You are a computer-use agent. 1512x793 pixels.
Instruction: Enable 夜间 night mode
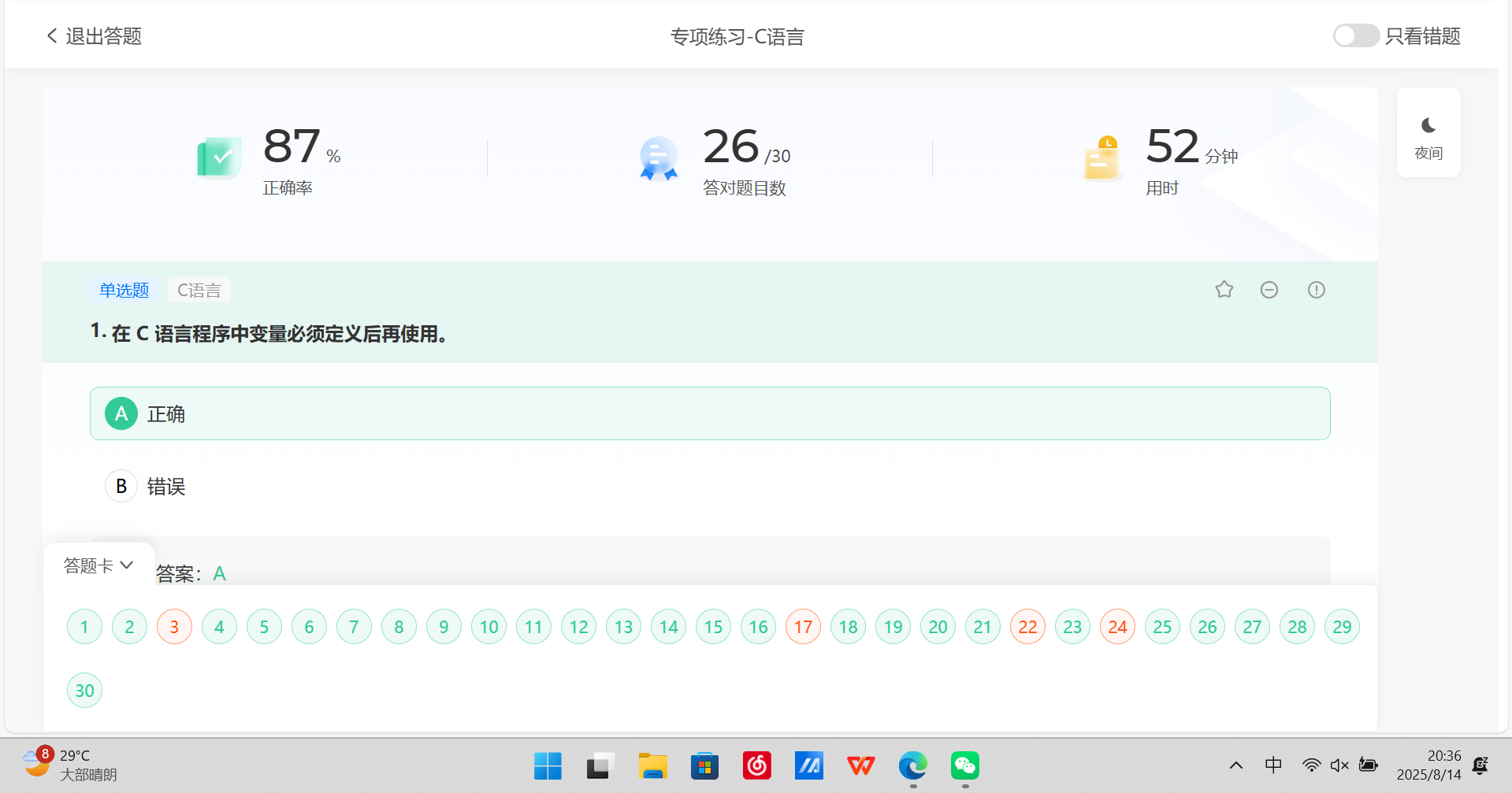click(1428, 132)
